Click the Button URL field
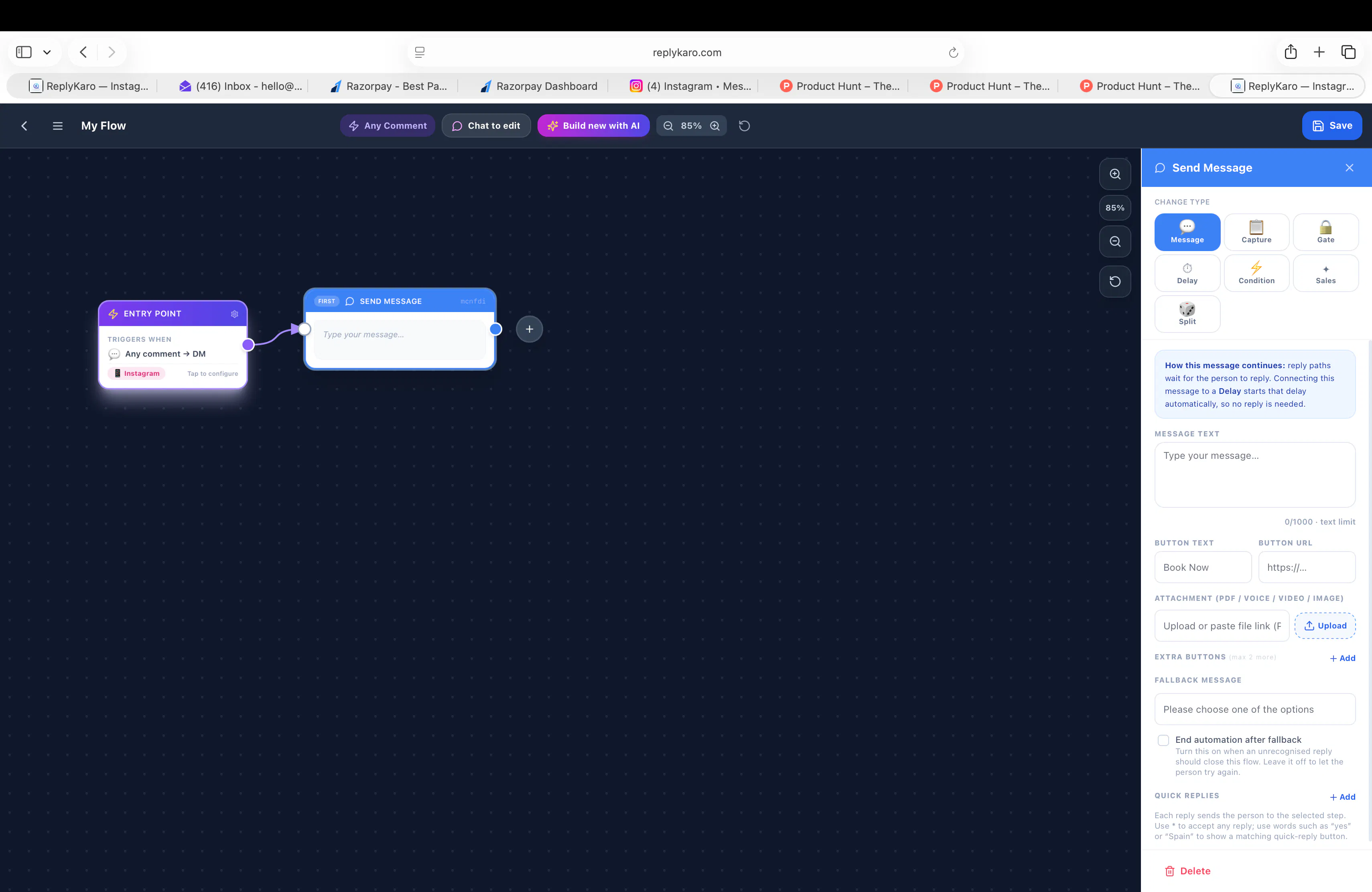 click(1306, 568)
